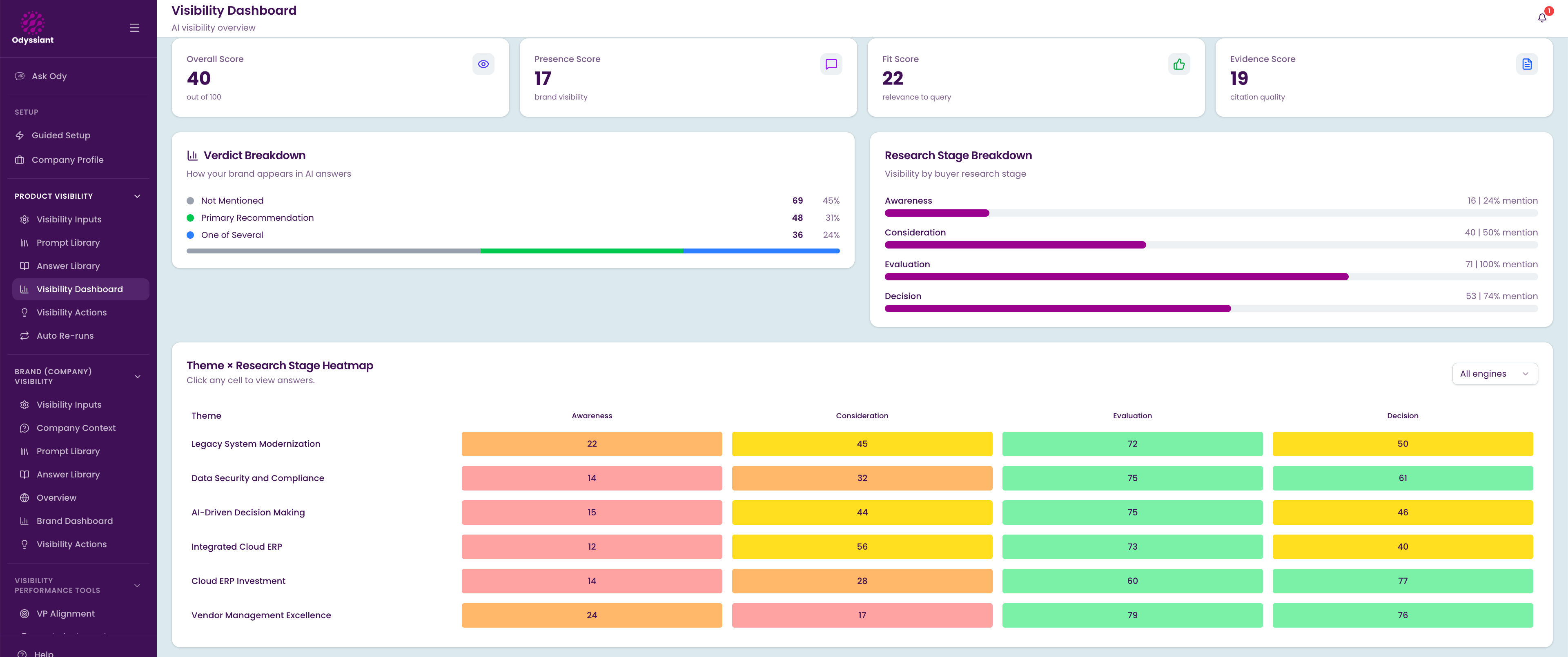Click the Evidence Score document icon

(x=1527, y=64)
